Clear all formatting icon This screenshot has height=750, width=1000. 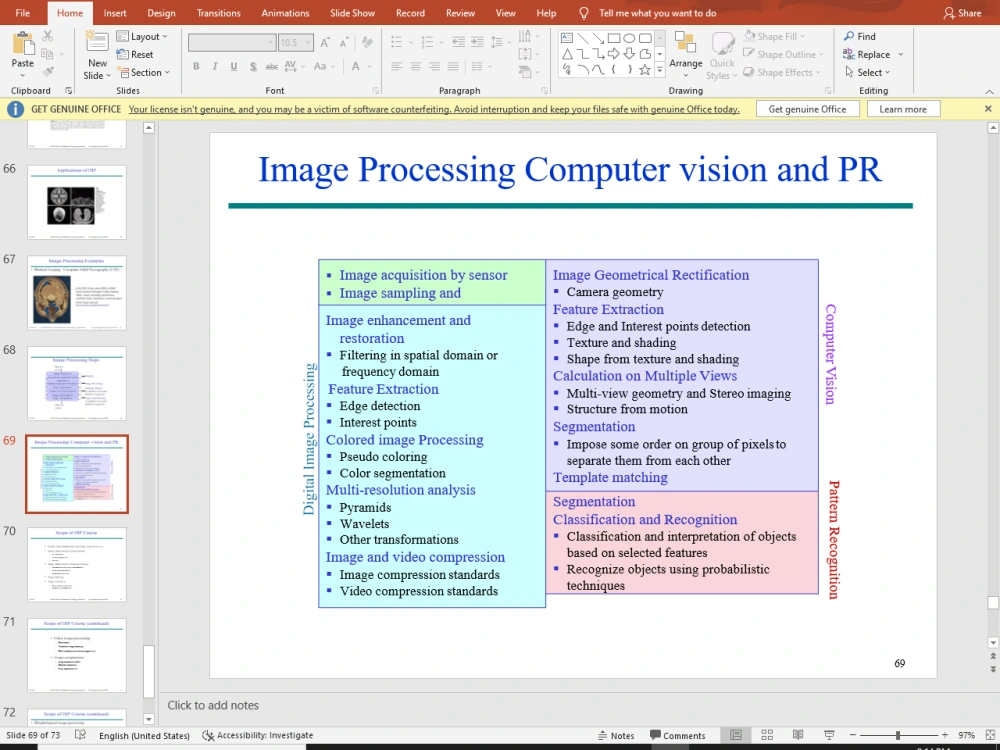367,42
